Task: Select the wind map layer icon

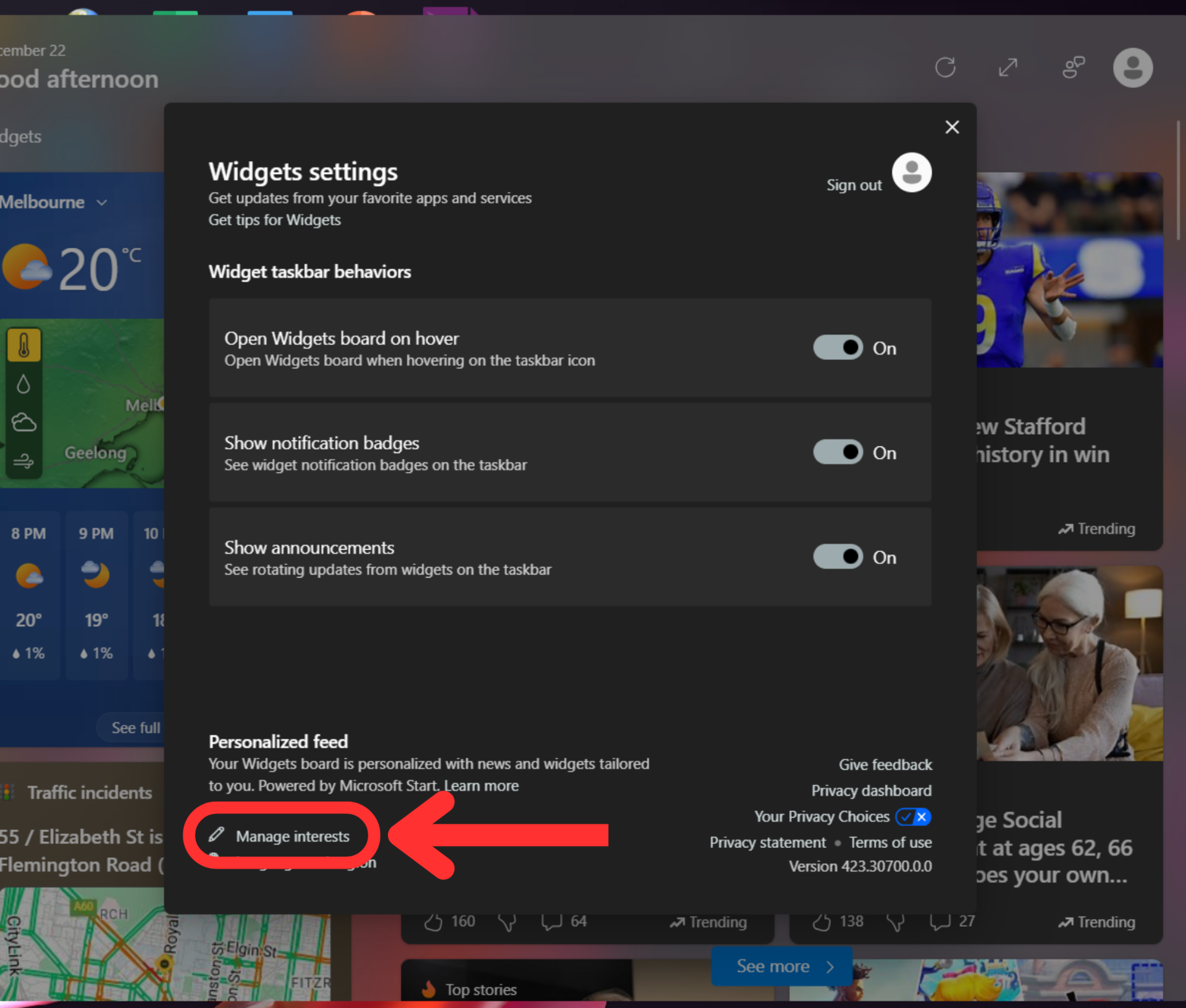Action: click(x=24, y=461)
